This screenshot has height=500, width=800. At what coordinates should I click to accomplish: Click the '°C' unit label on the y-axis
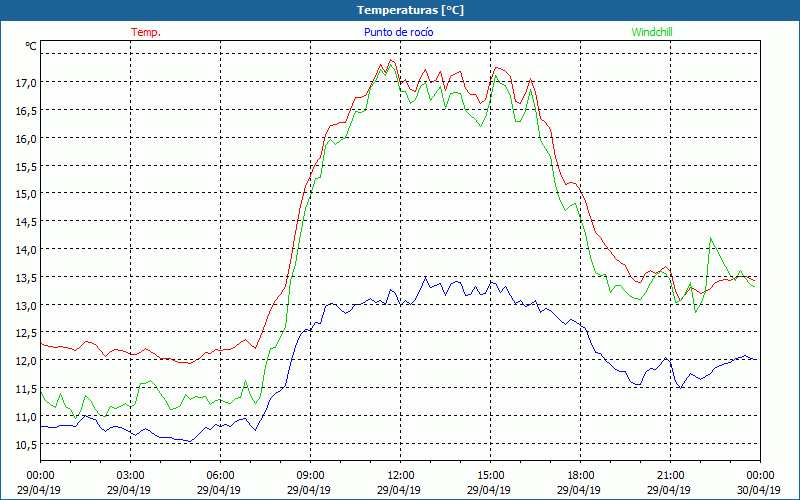click(31, 46)
